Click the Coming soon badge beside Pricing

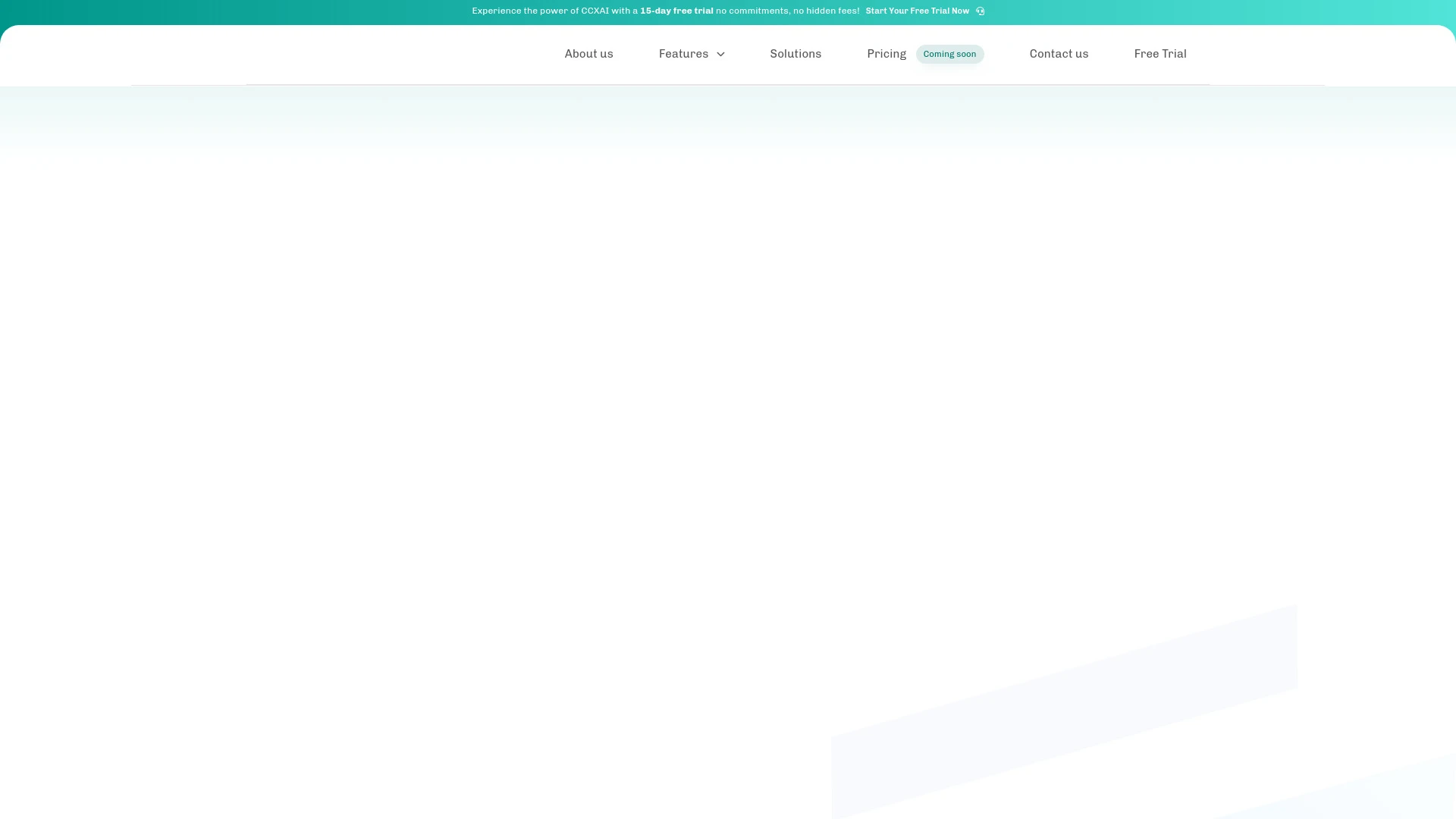[x=949, y=54]
